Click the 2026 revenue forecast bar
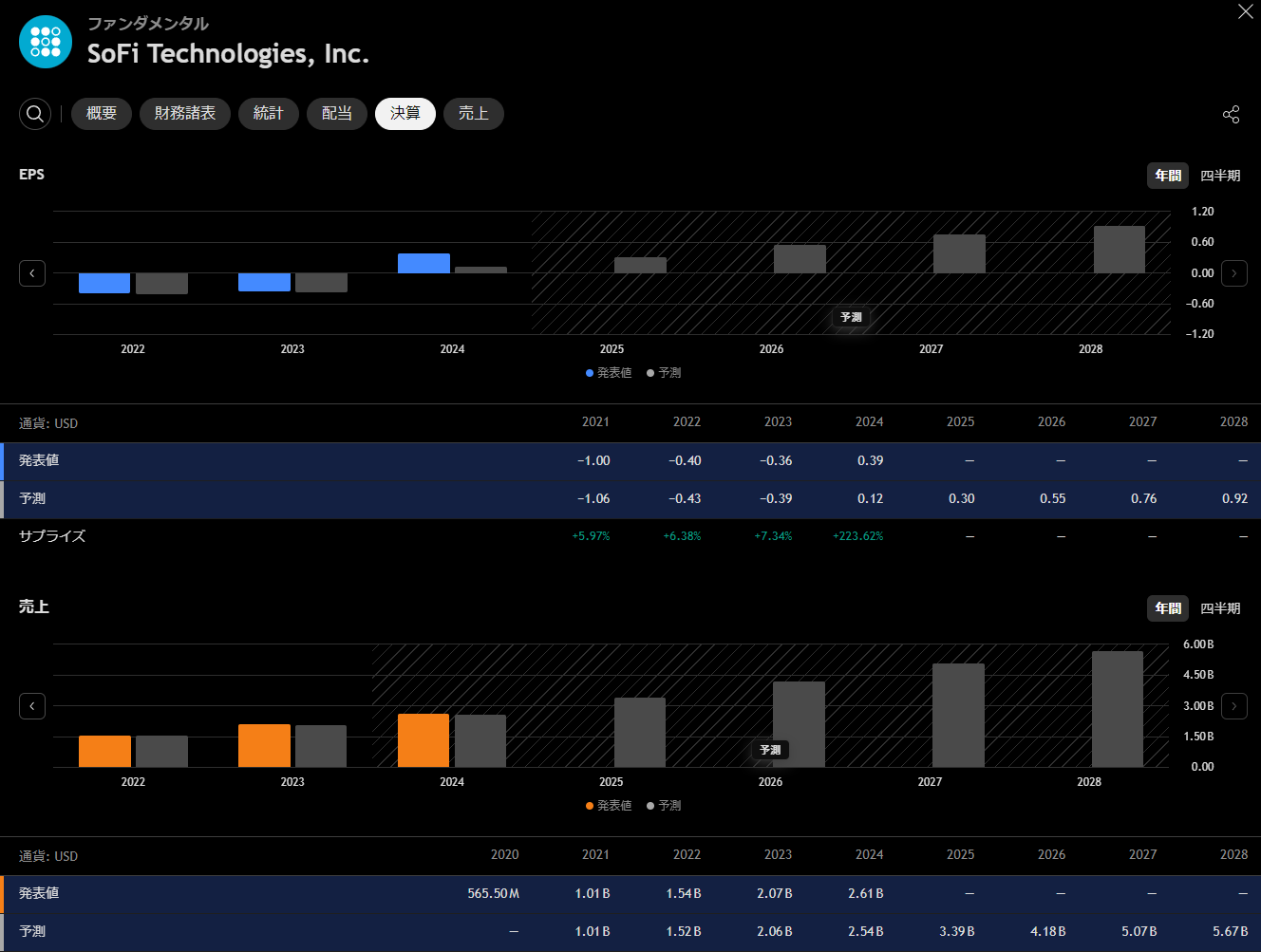1261x952 pixels. coord(799,724)
